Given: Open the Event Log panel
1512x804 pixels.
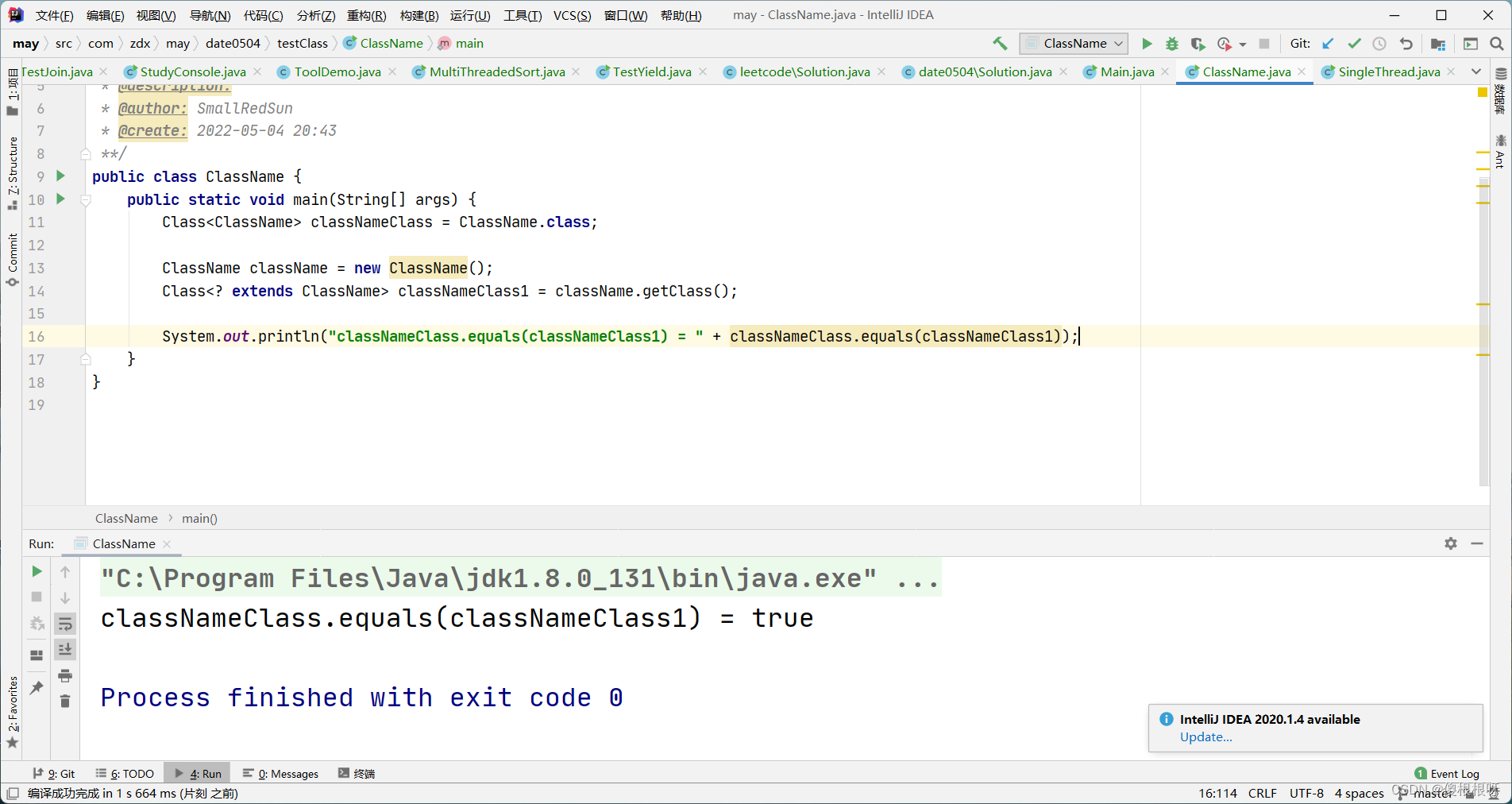Looking at the screenshot, I should coord(1454,773).
